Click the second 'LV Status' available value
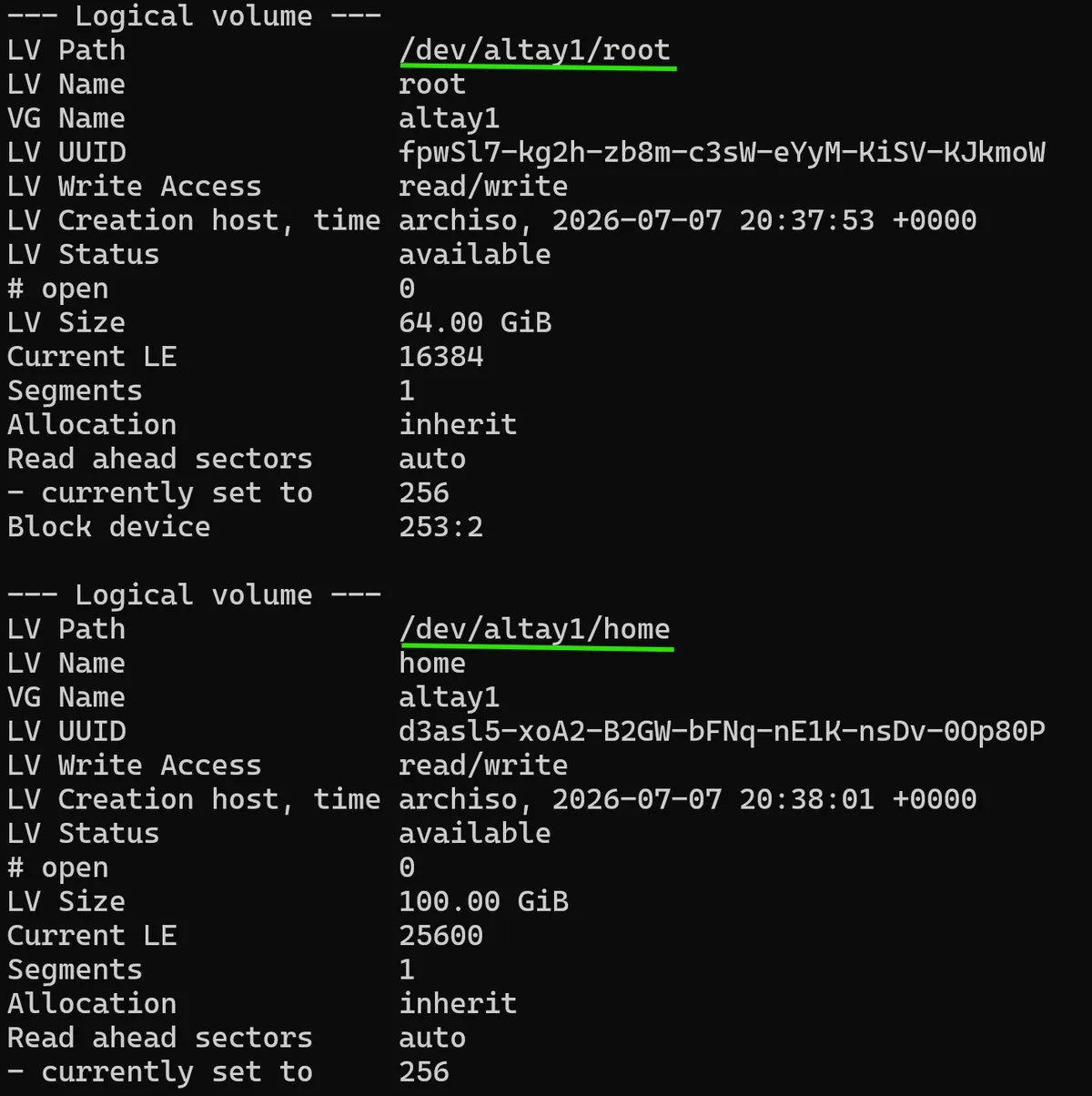The height and width of the screenshot is (1096, 1092). pyautogui.click(x=475, y=833)
